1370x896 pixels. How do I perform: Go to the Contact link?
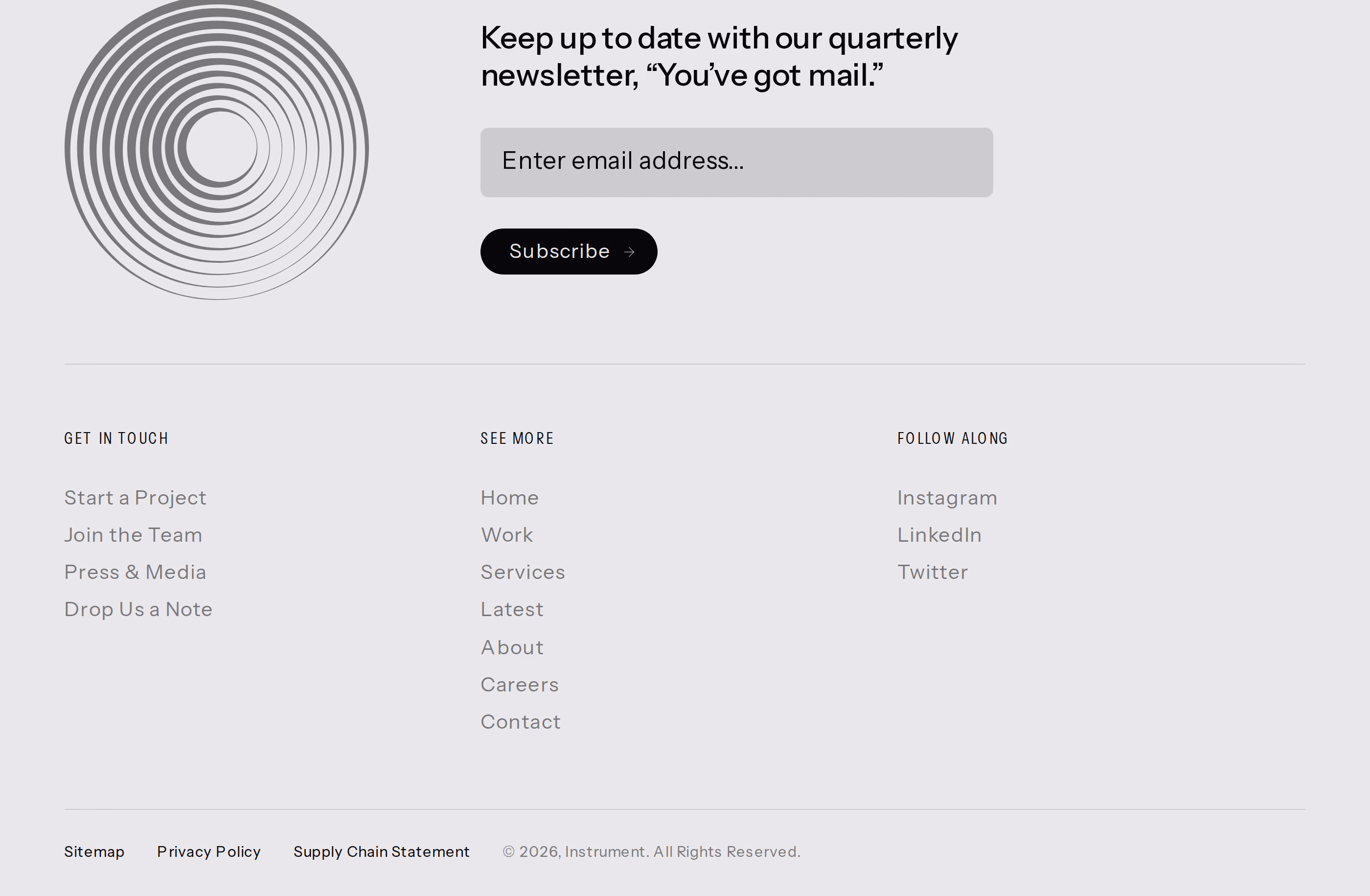521,722
